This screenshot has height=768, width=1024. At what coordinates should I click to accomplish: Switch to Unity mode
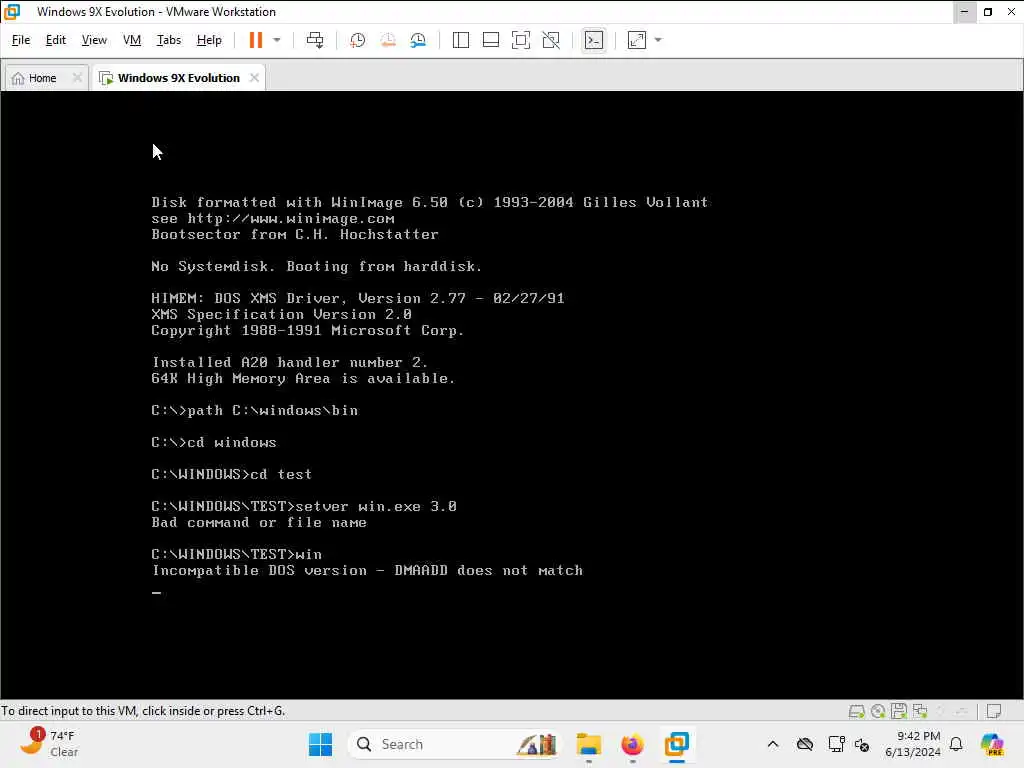tap(551, 40)
